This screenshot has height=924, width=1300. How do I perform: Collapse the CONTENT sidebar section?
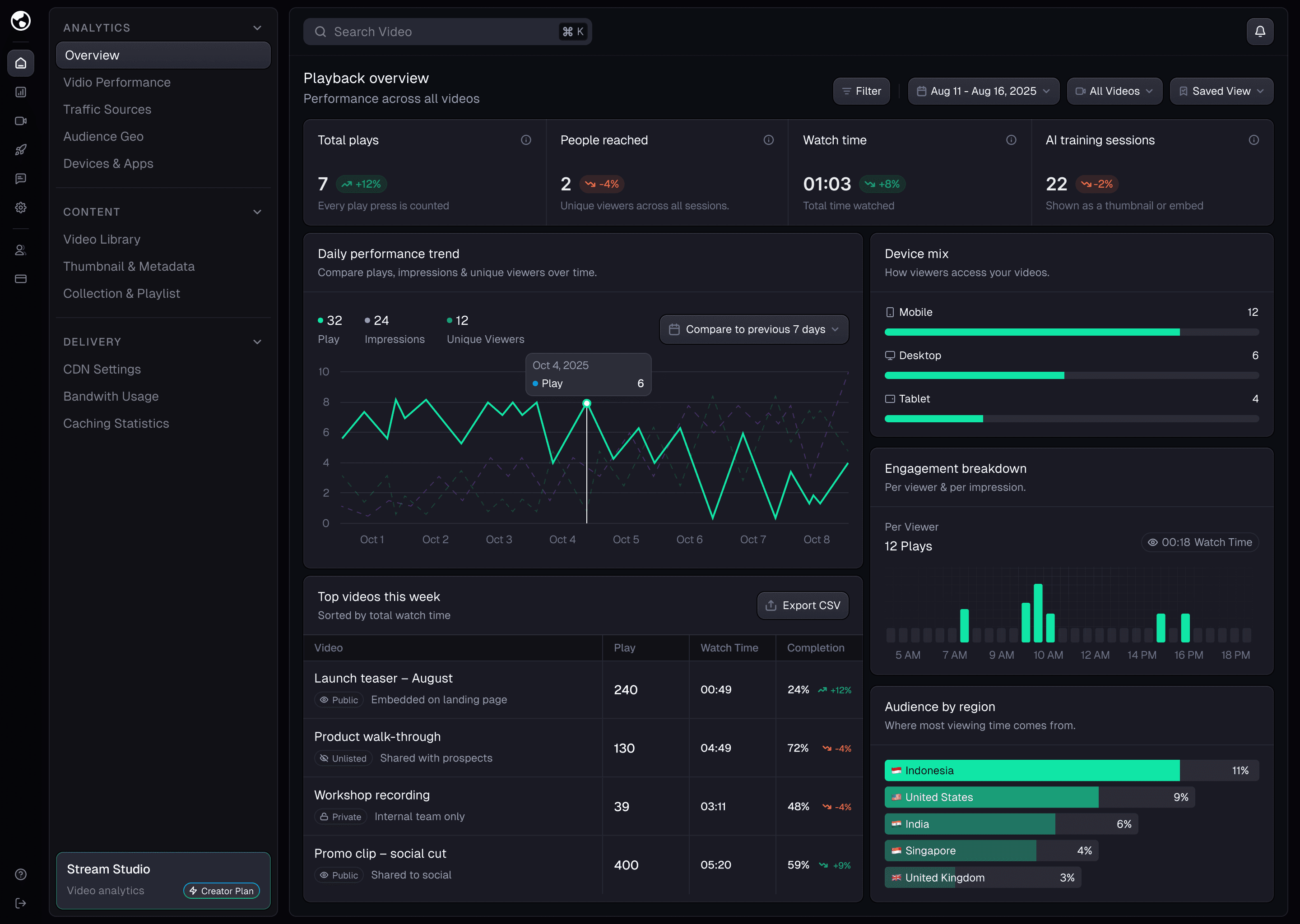coord(257,212)
